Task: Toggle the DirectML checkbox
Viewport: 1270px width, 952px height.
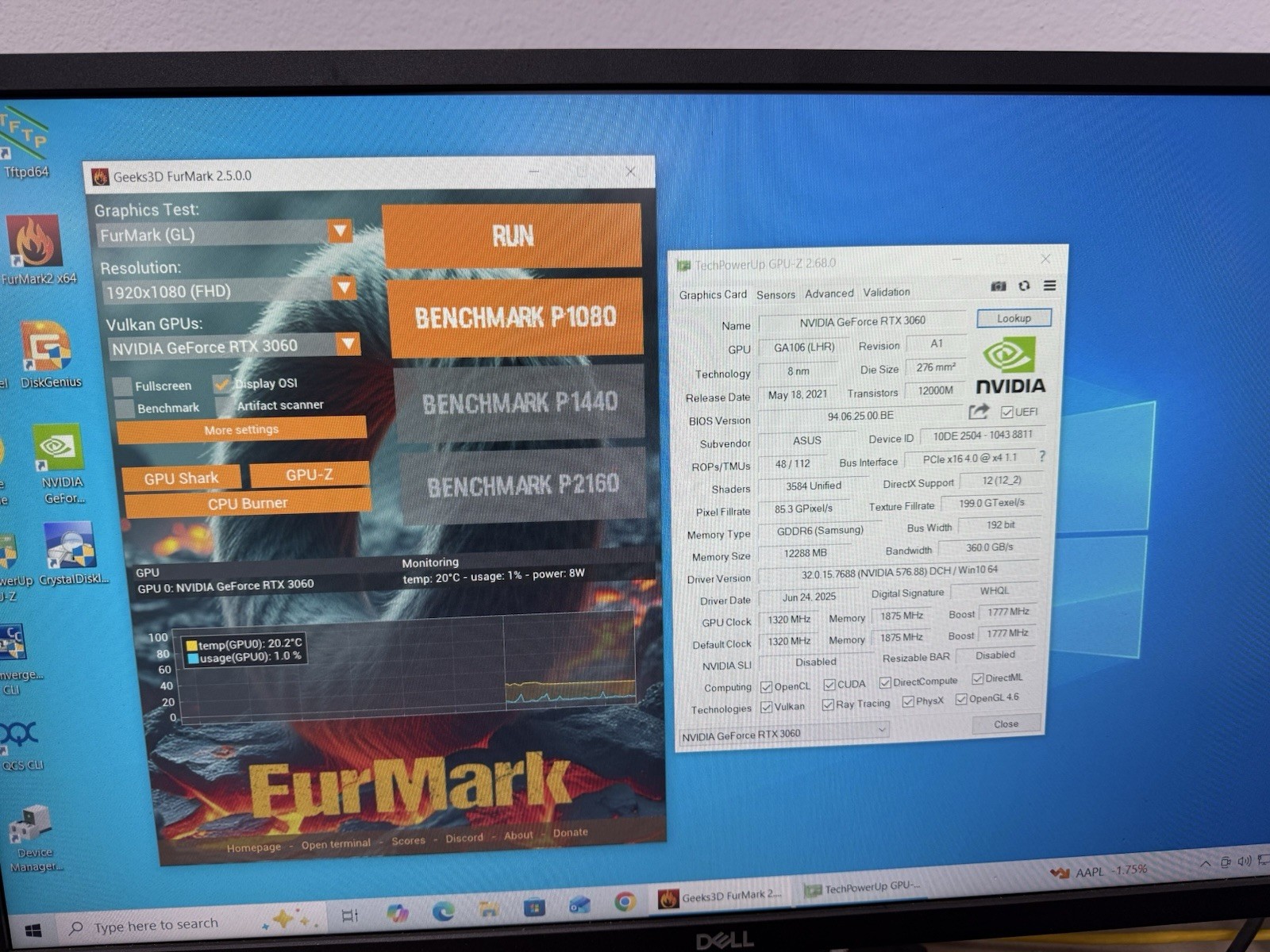Action: pos(978,678)
